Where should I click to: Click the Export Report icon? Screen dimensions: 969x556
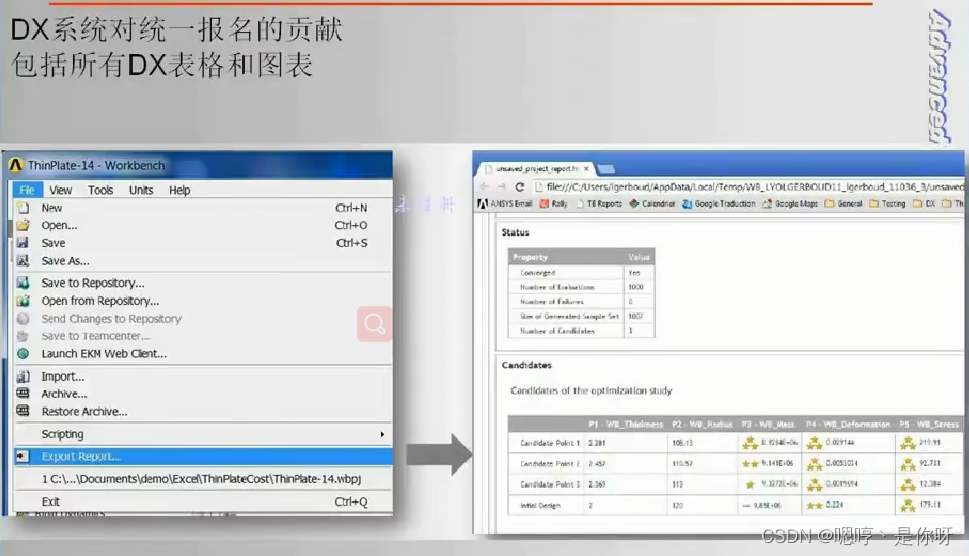coord(23,457)
